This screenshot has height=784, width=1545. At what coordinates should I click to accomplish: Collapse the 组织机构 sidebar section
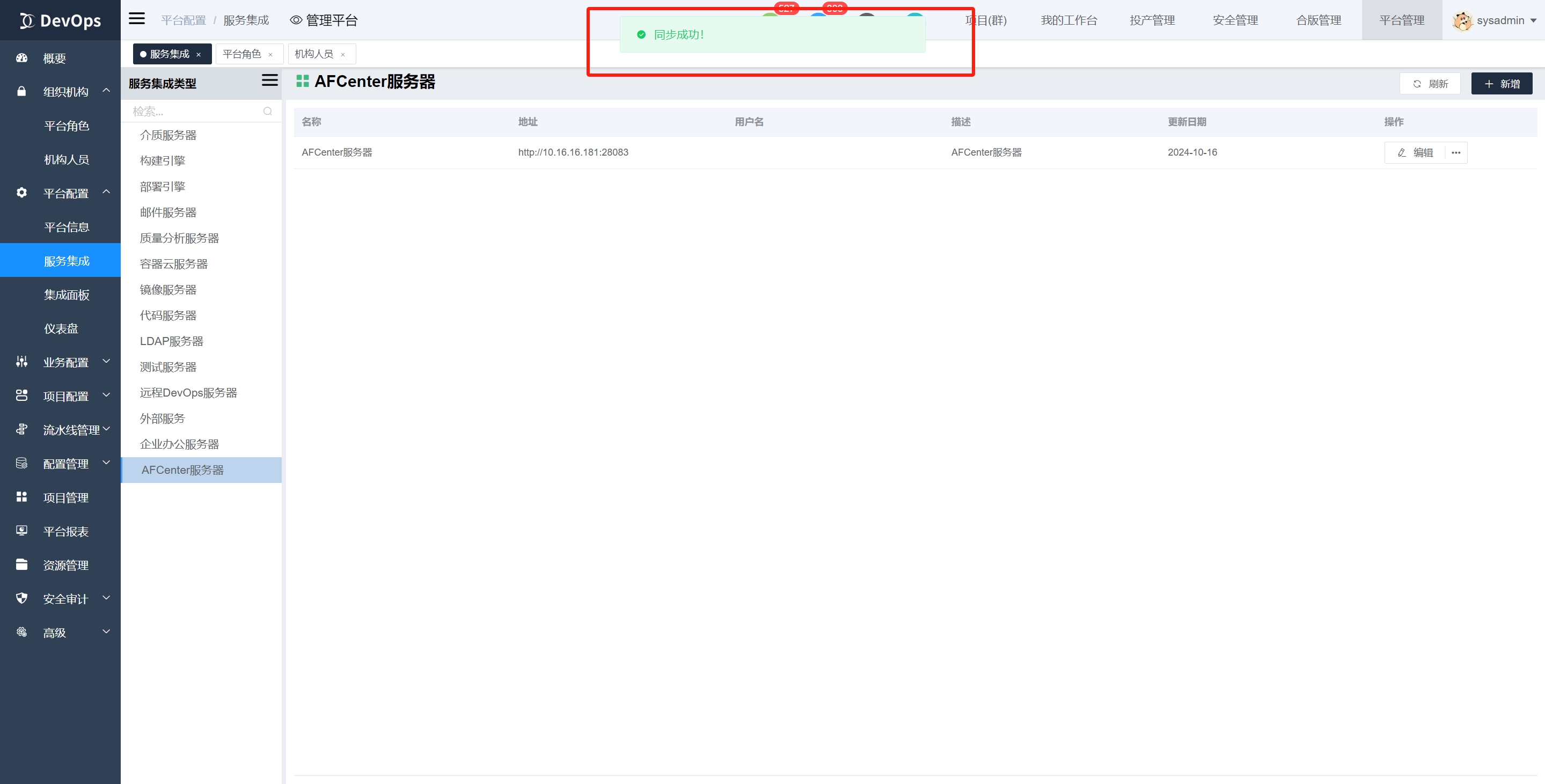coord(106,91)
